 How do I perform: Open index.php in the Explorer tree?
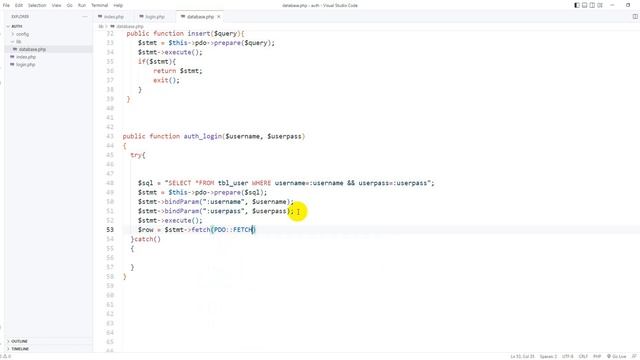point(26,57)
